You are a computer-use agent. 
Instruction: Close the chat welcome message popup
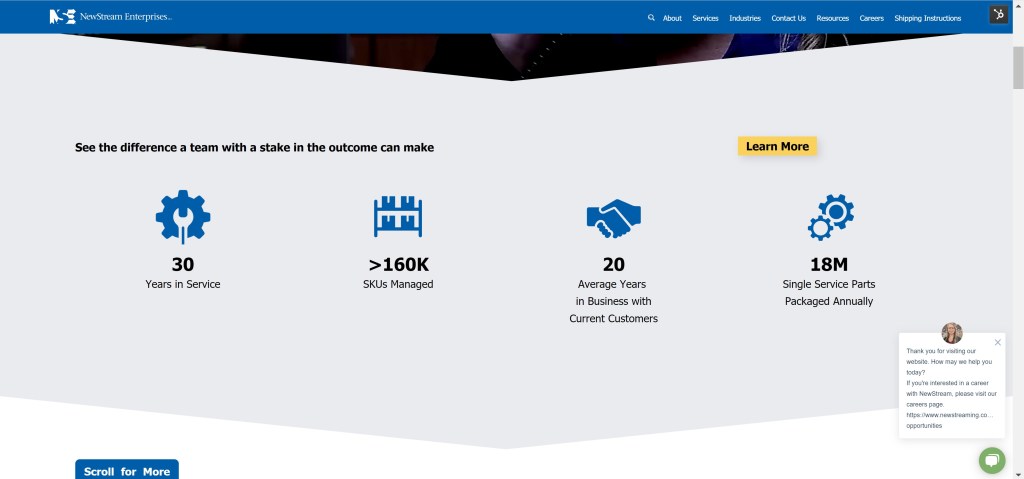pyautogui.click(x=997, y=342)
